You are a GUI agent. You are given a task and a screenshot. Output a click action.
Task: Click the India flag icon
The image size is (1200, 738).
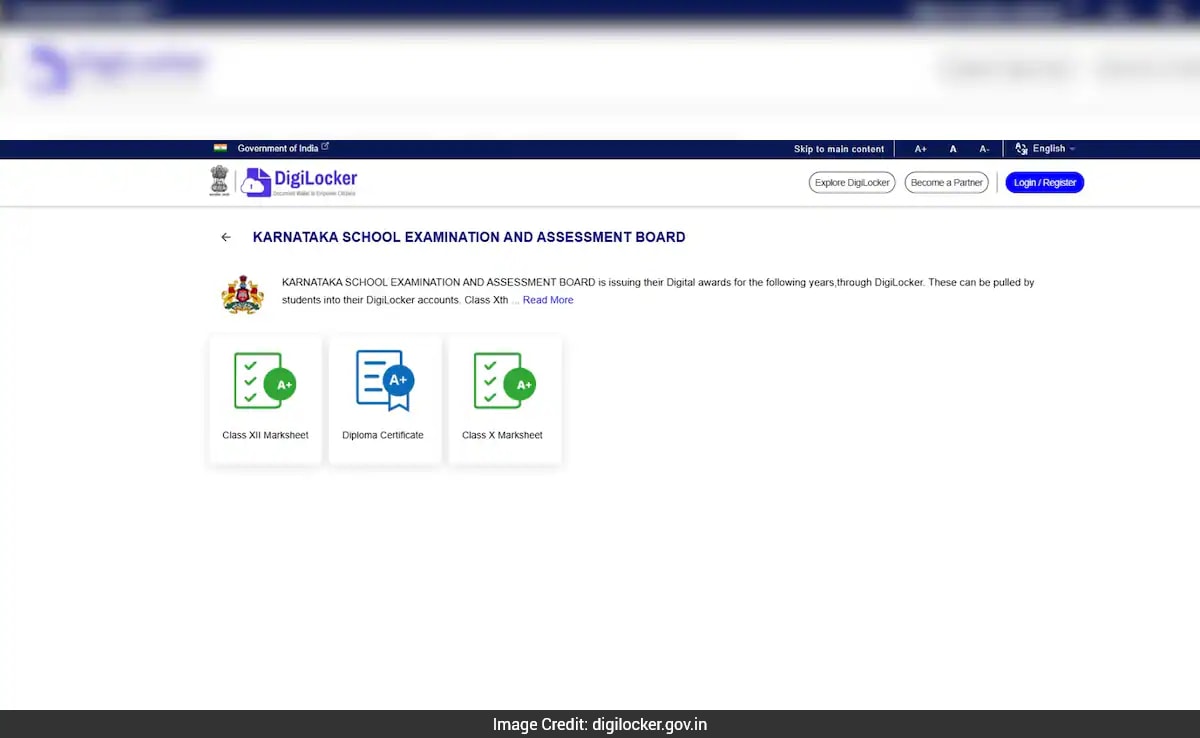[220, 148]
